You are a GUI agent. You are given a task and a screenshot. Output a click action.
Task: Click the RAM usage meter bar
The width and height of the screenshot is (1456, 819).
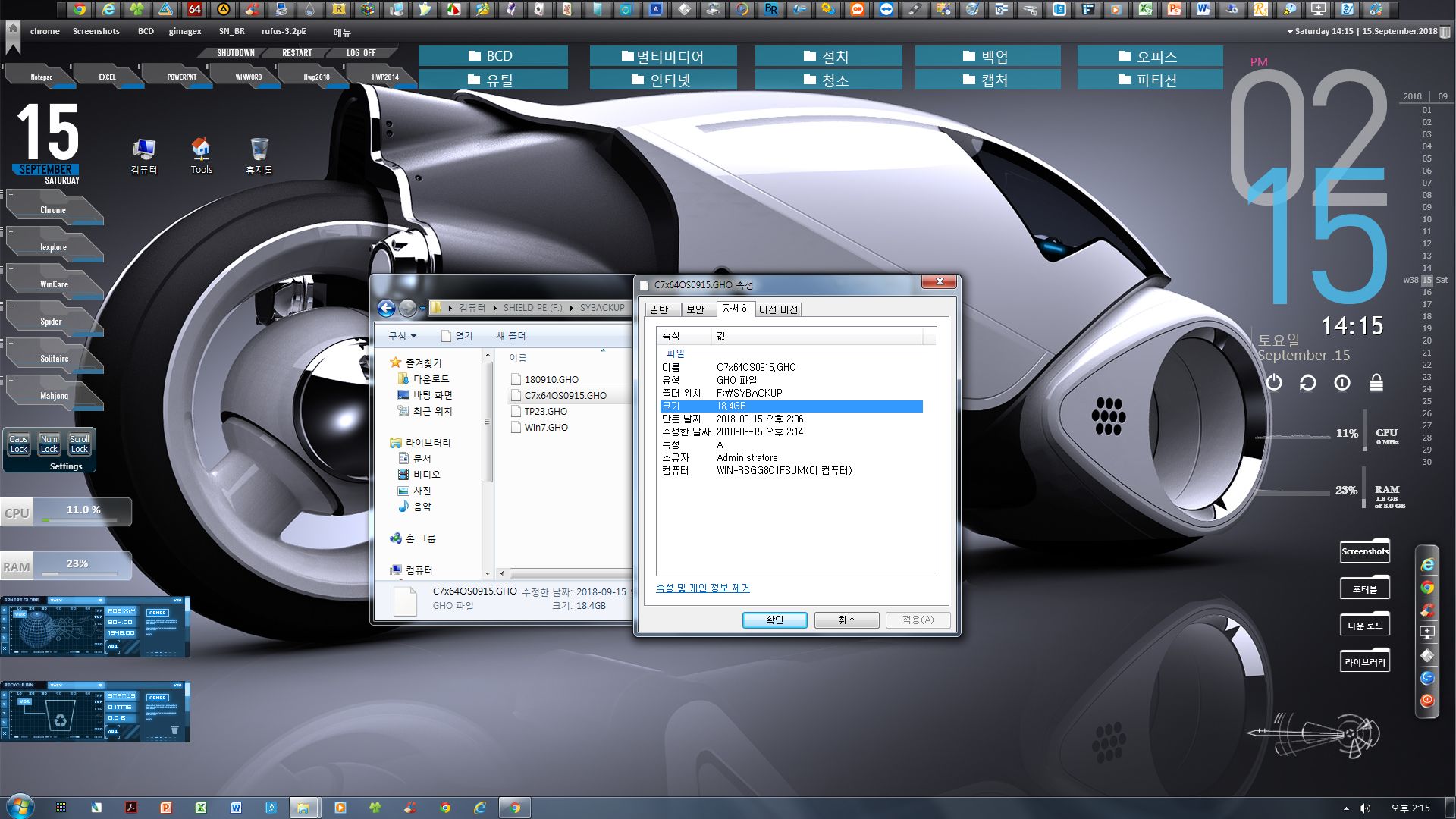pos(80,574)
